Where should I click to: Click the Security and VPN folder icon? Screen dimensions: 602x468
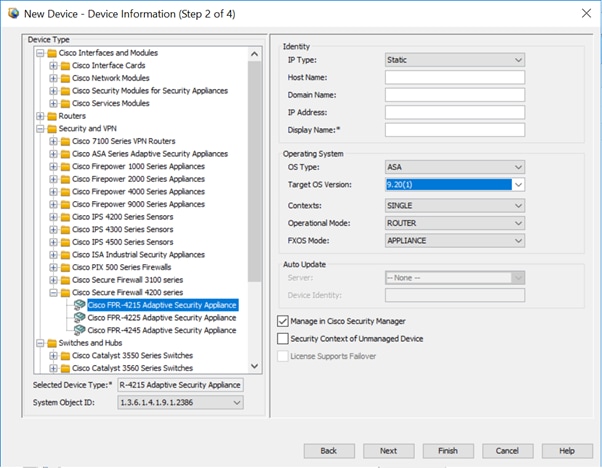point(52,129)
